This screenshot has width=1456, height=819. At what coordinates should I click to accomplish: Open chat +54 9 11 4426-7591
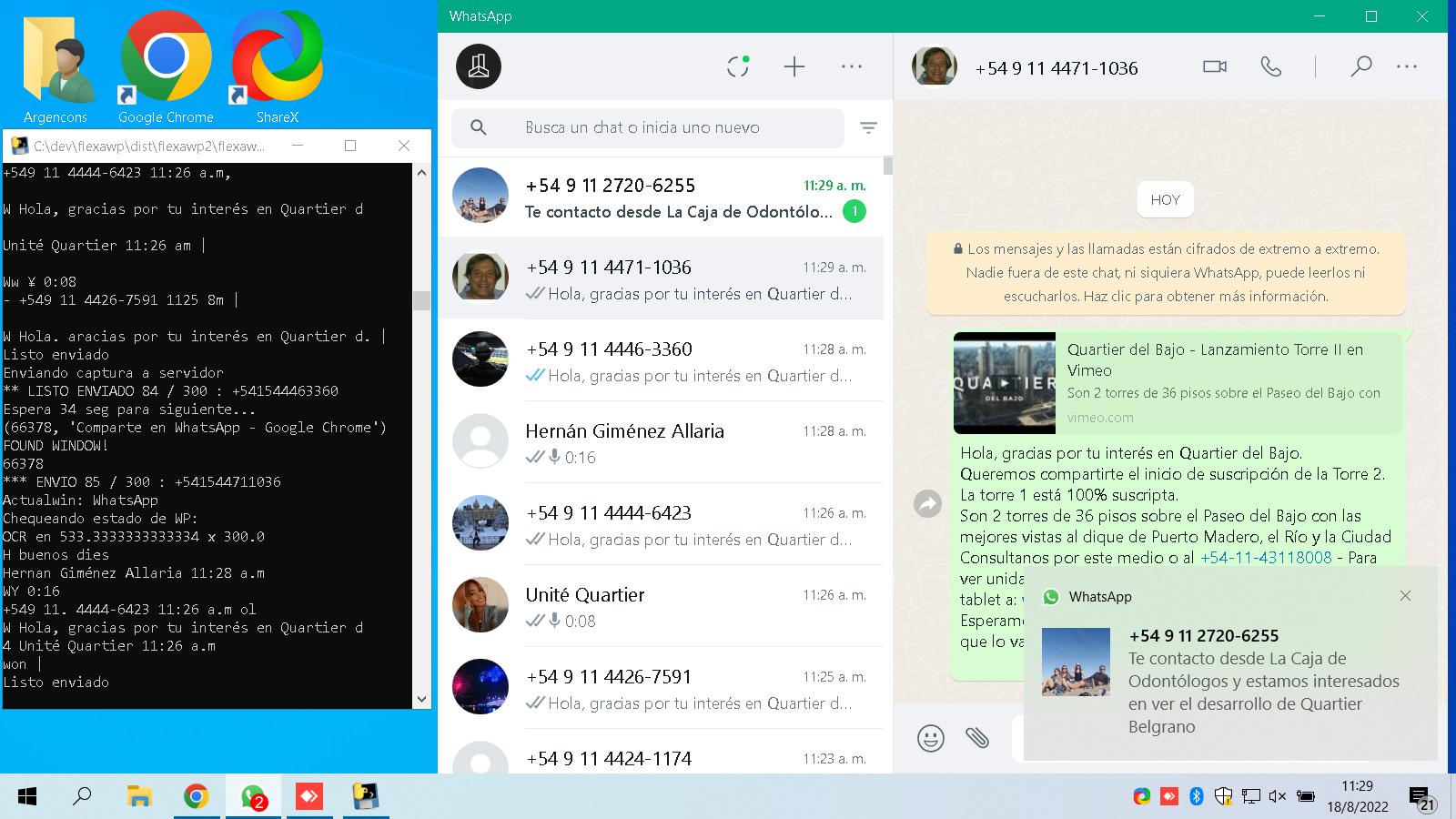pos(661,688)
